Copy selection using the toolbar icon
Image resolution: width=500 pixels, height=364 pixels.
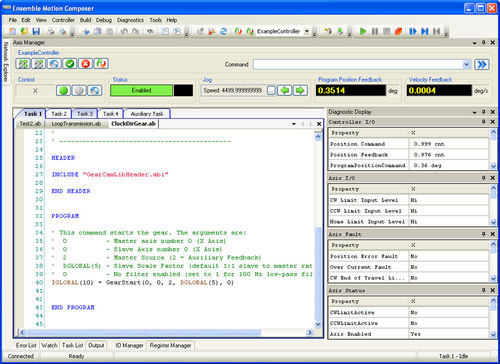click(x=98, y=32)
